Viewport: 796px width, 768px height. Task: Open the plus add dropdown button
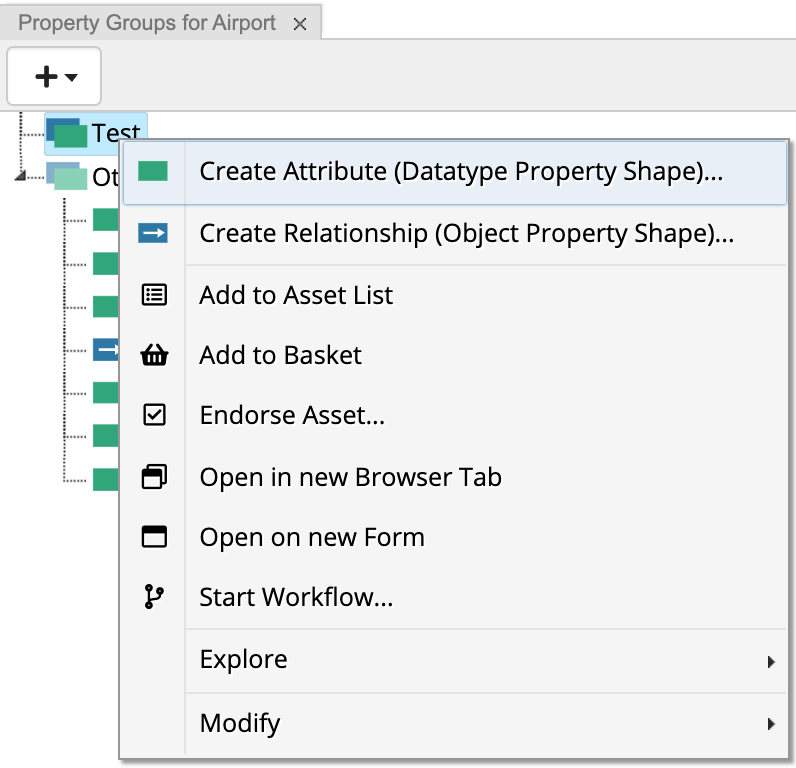point(54,76)
